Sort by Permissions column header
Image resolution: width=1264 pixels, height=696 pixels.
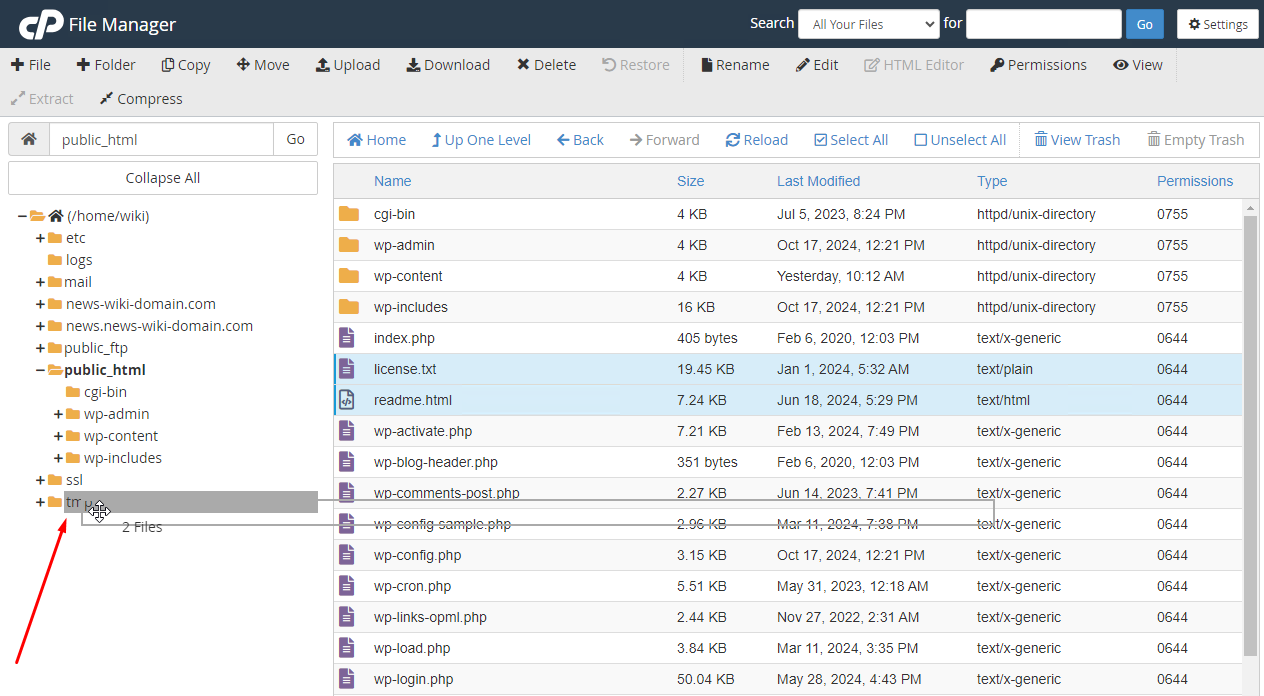1195,181
